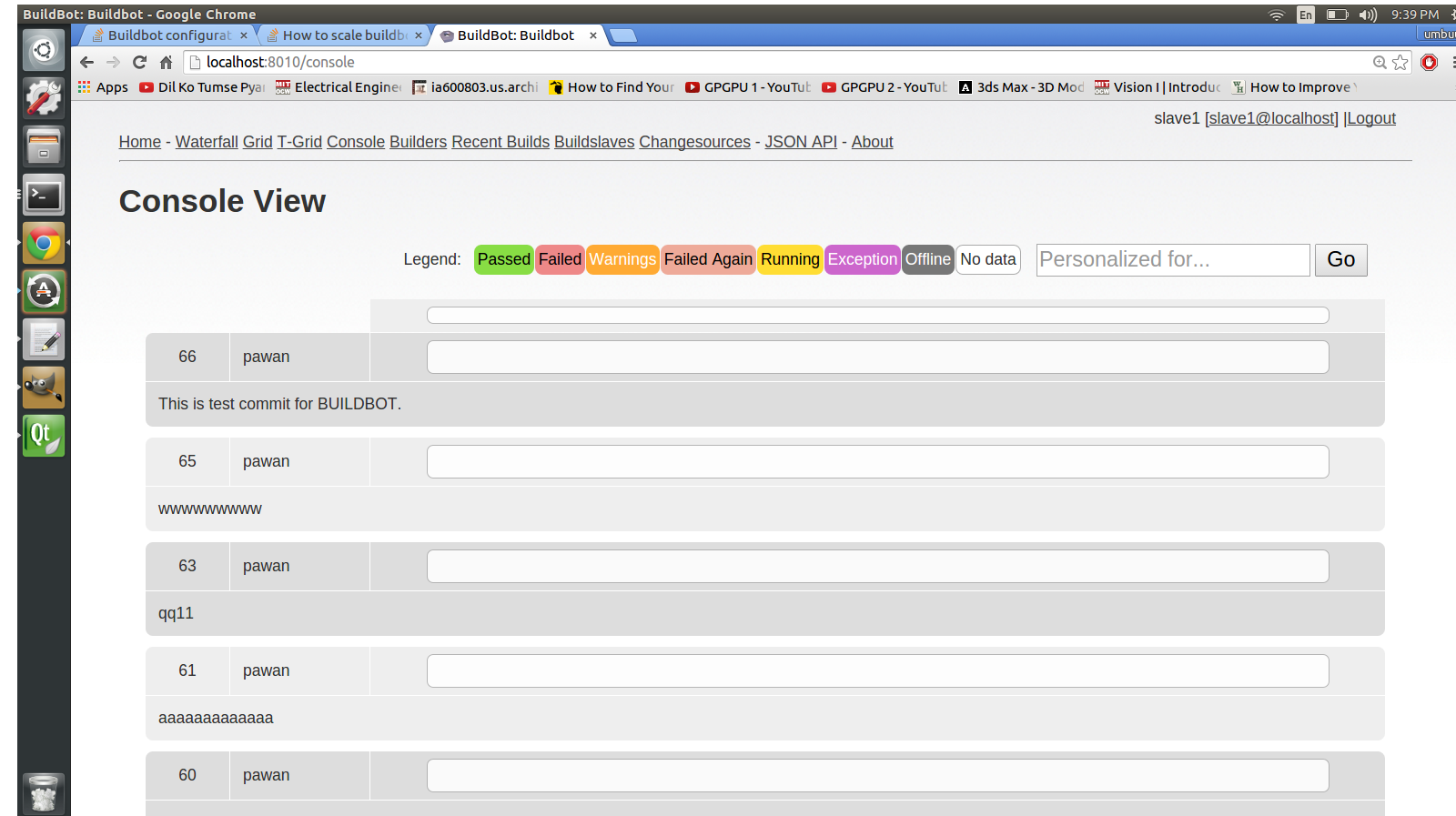This screenshot has height=816, width=1456.
Task: Launch Terminal from the dock
Action: tap(44, 195)
